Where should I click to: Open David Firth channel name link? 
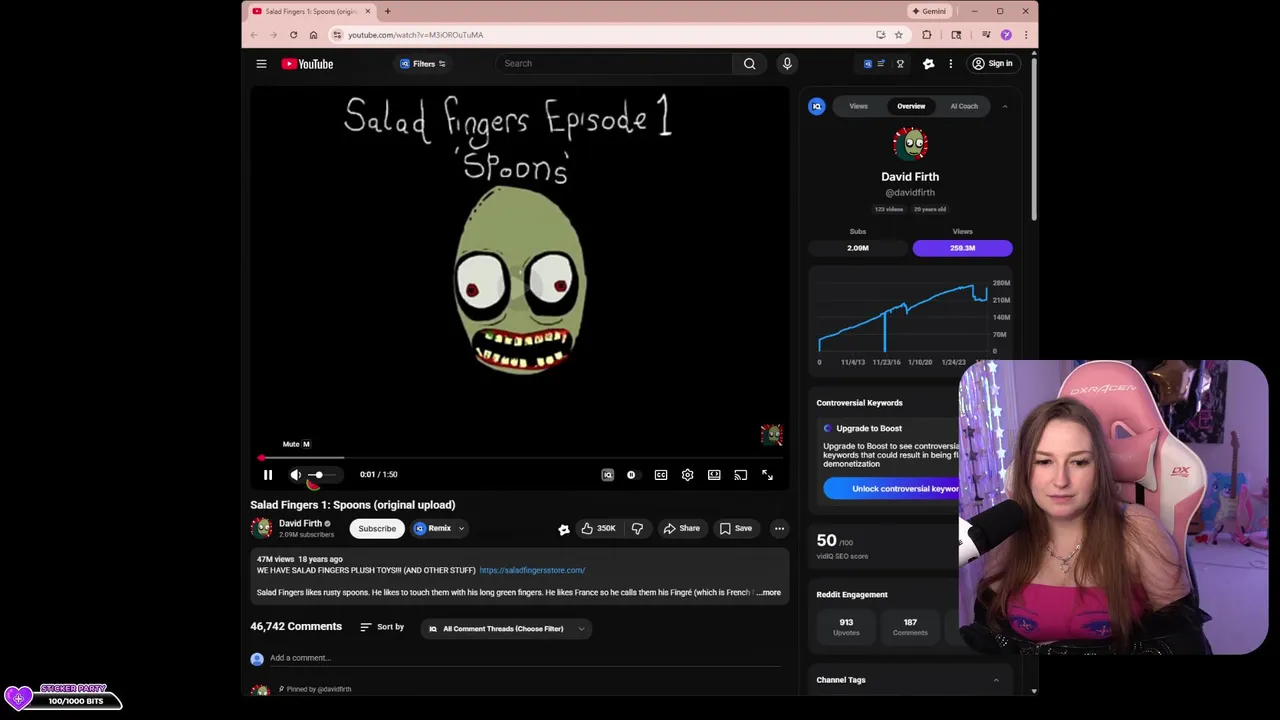[300, 523]
